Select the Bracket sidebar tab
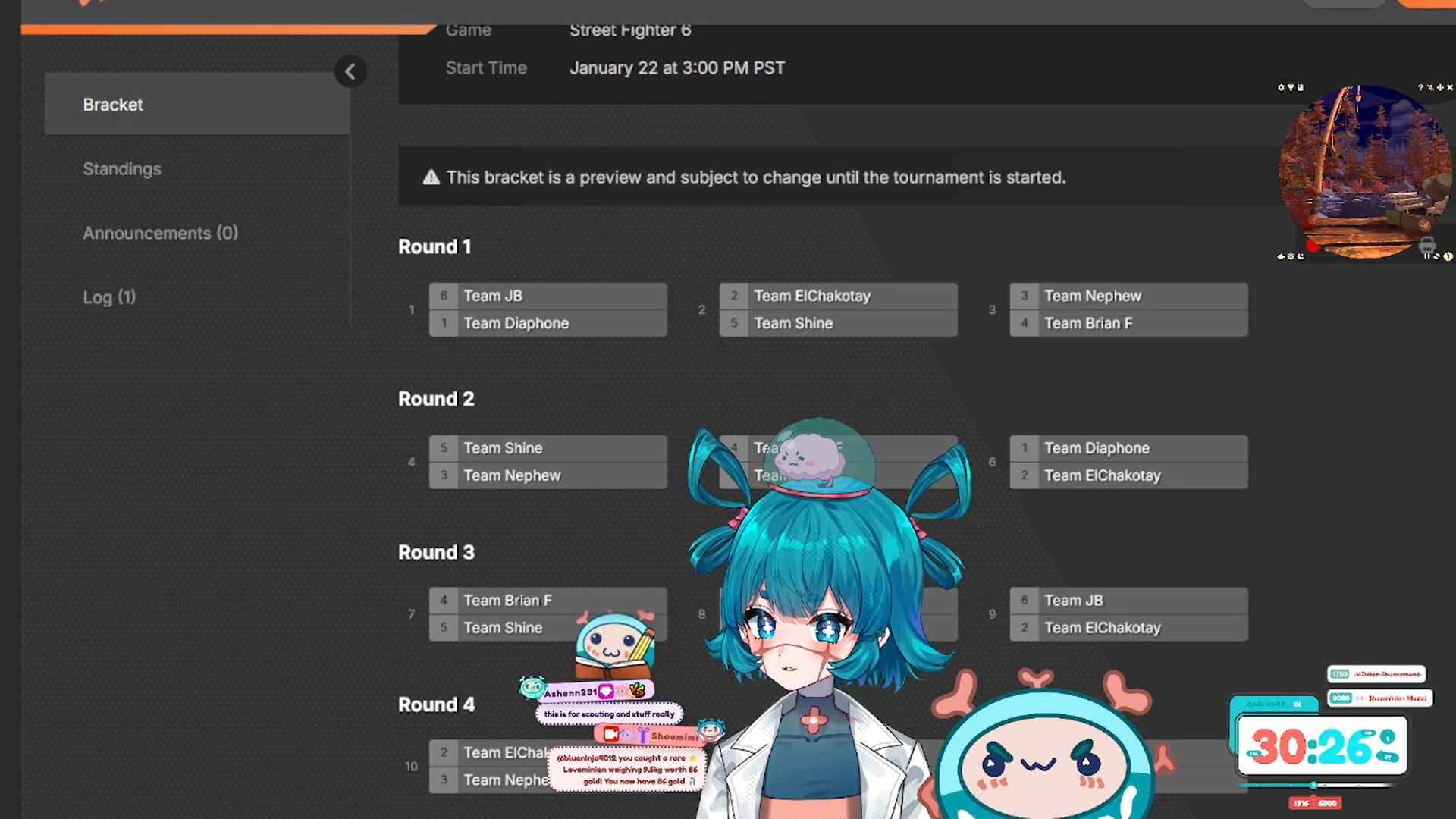This screenshot has height=819, width=1456. (x=113, y=105)
